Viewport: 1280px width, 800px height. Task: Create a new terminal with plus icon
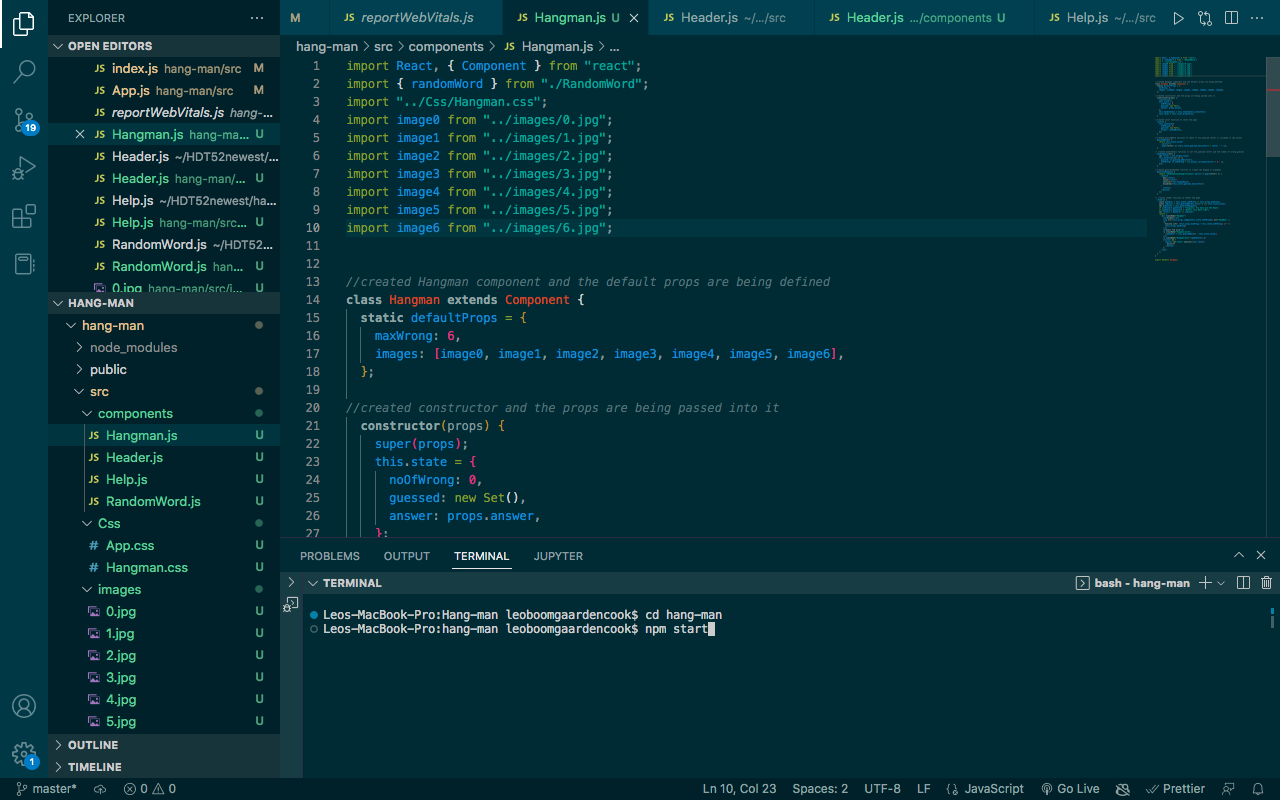click(1205, 583)
